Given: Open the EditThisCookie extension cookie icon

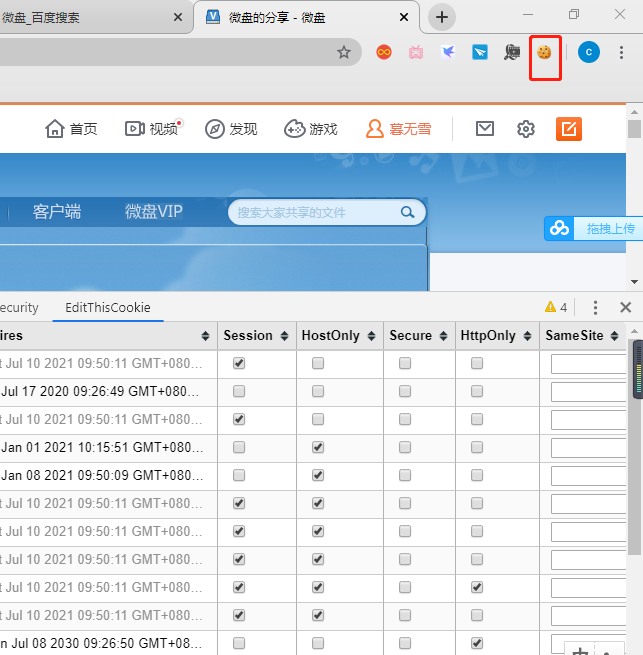Looking at the screenshot, I should 544,53.
